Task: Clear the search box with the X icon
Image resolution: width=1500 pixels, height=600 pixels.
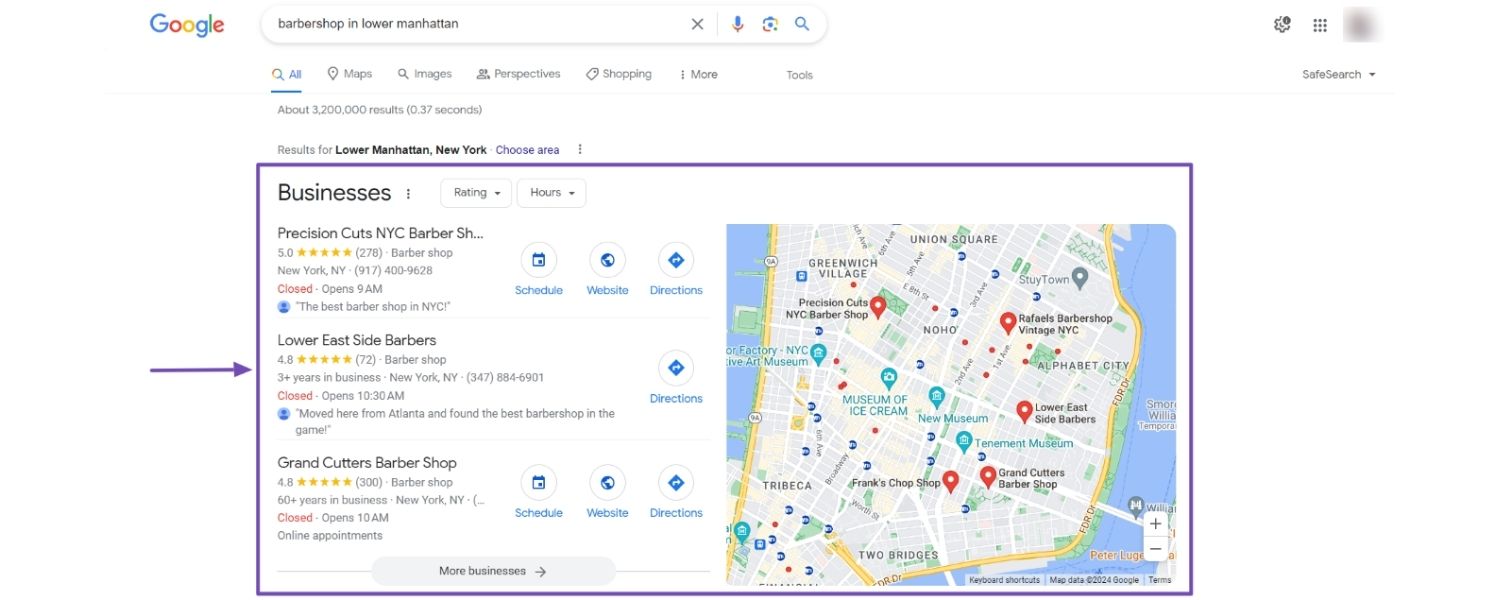Action: [697, 24]
